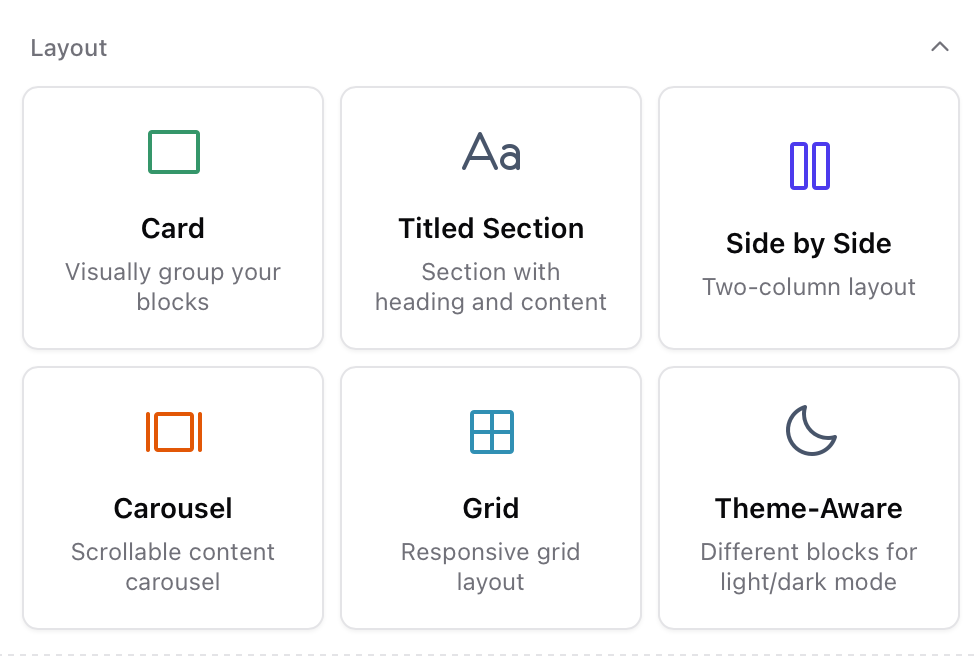Click the orange Carousel icon
Image resolution: width=980 pixels, height=656 pixels.
(x=173, y=432)
